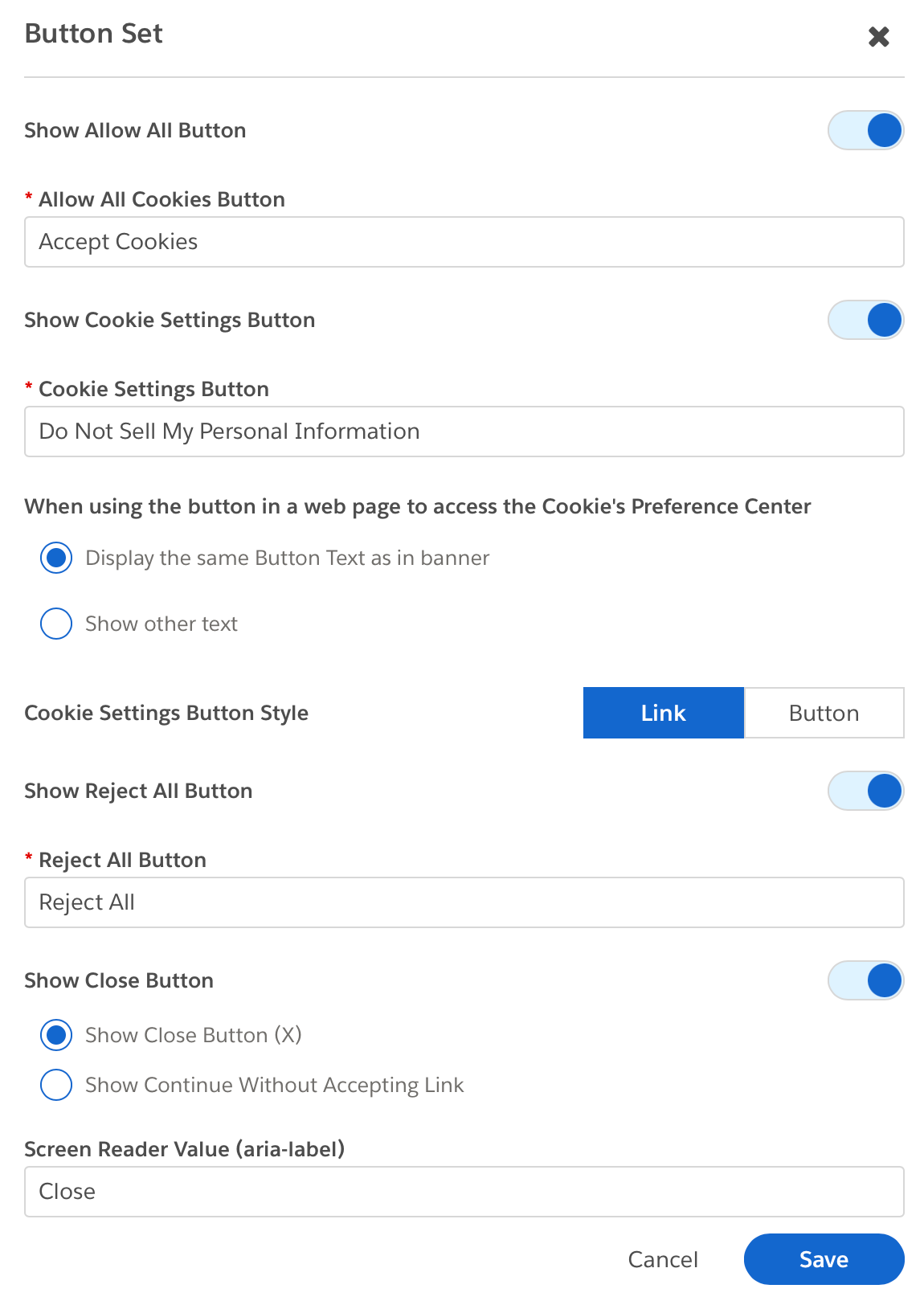Click into the Reject All text input
The height and width of the screenshot is (1305, 924).
pyautogui.click(x=464, y=902)
